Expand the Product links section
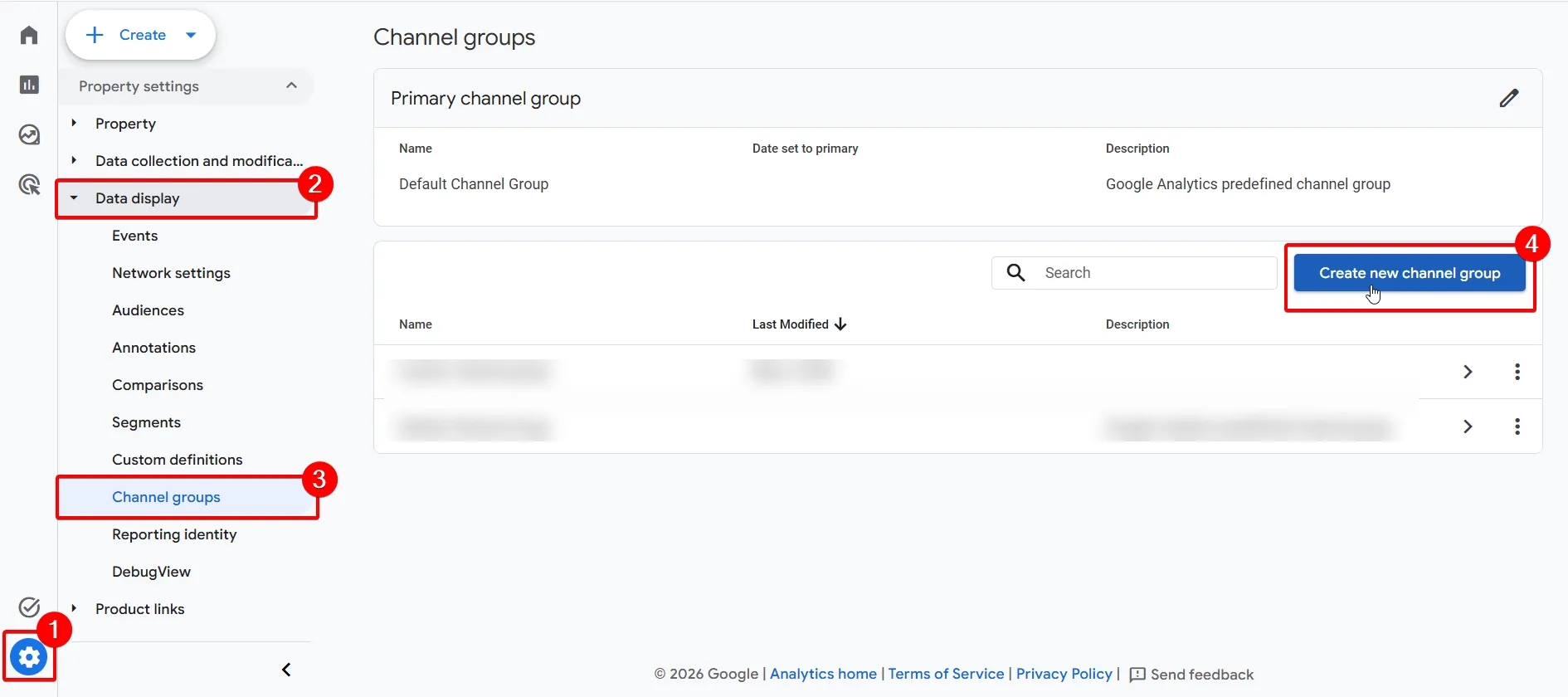 (x=74, y=608)
